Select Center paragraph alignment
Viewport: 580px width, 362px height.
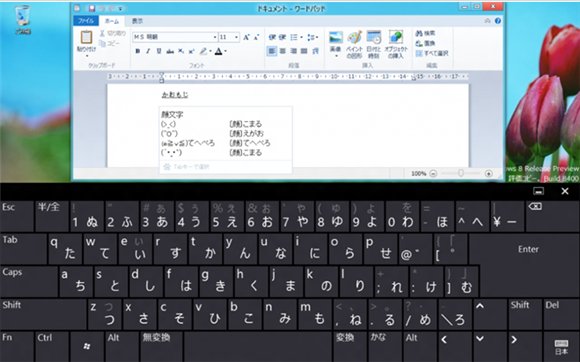pos(283,51)
